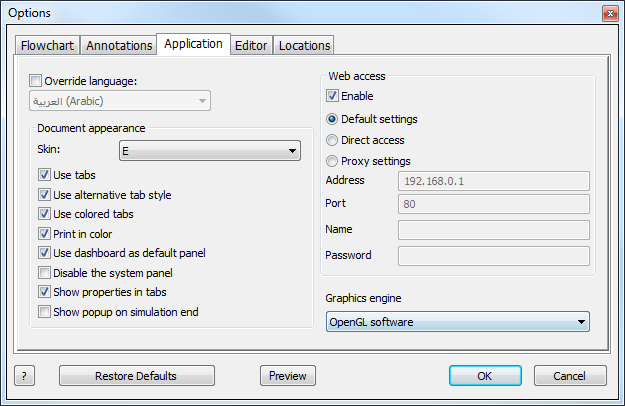The height and width of the screenshot is (406, 625).
Task: Choose the Proxy settings radio button
Action: 332,161
